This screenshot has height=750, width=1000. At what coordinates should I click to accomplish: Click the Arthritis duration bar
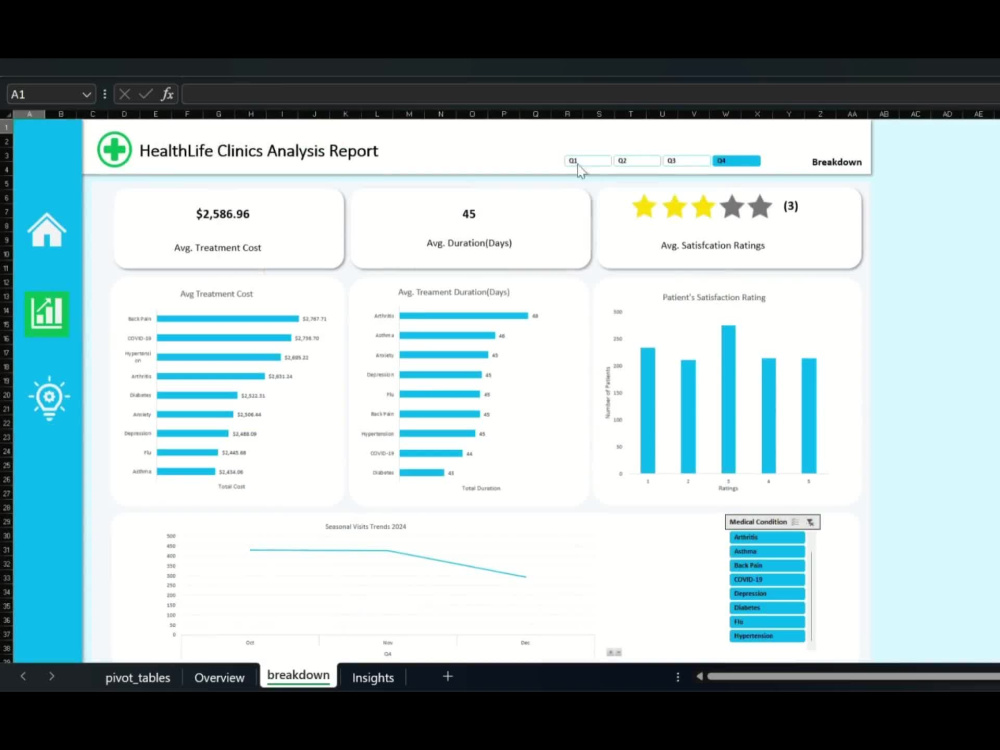464,316
